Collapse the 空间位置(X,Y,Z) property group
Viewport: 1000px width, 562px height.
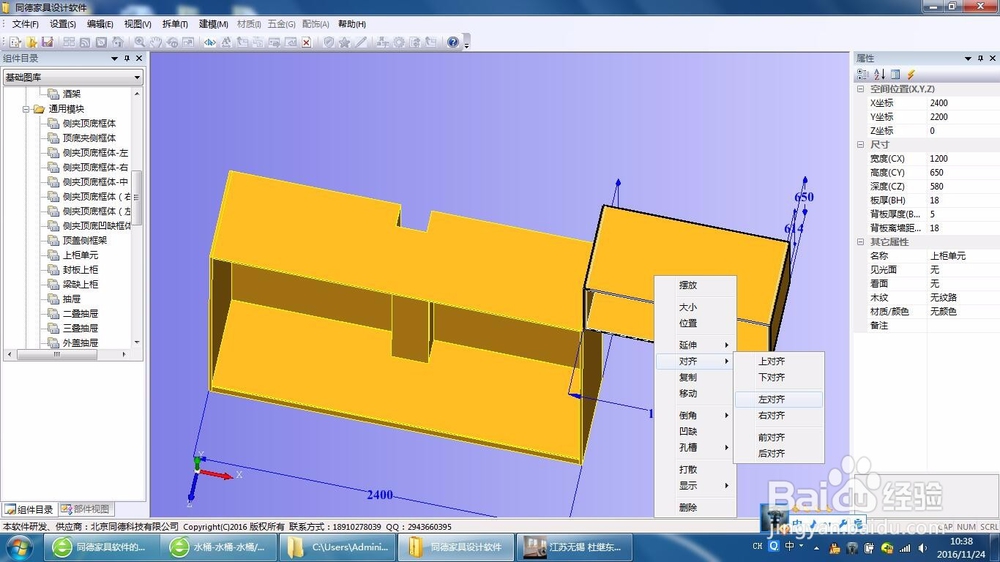point(860,89)
